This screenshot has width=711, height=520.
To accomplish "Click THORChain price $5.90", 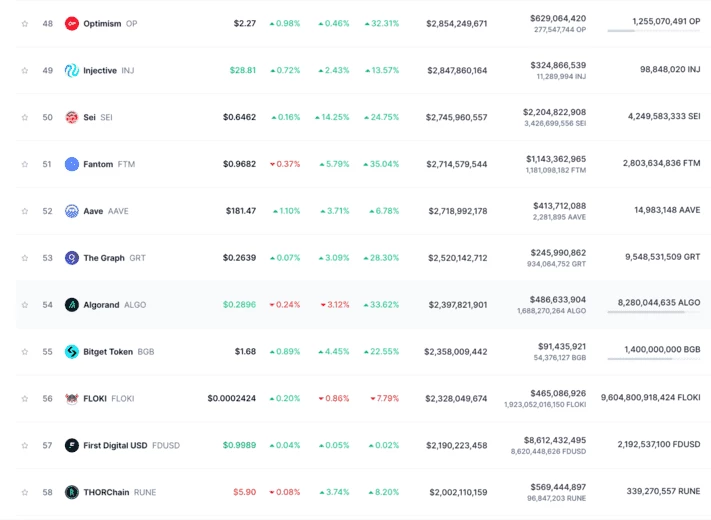I will tap(244, 492).
